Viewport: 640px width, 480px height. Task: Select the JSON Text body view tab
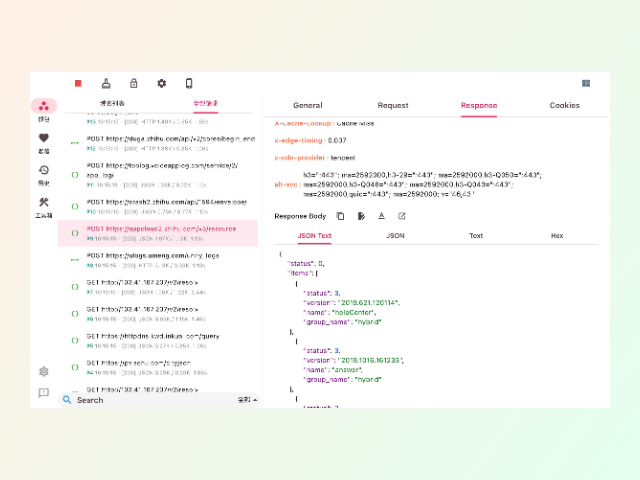(x=314, y=236)
